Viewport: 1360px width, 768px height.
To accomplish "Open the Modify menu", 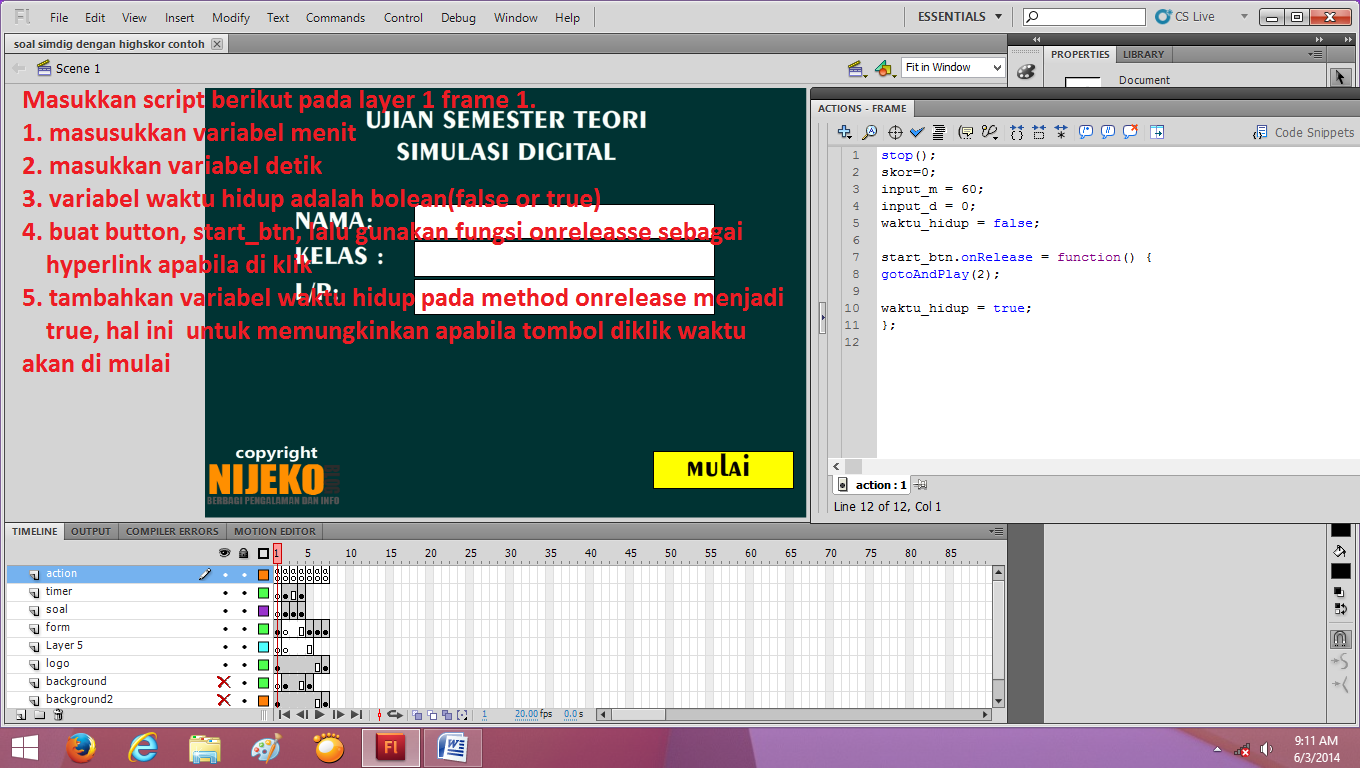I will 230,17.
